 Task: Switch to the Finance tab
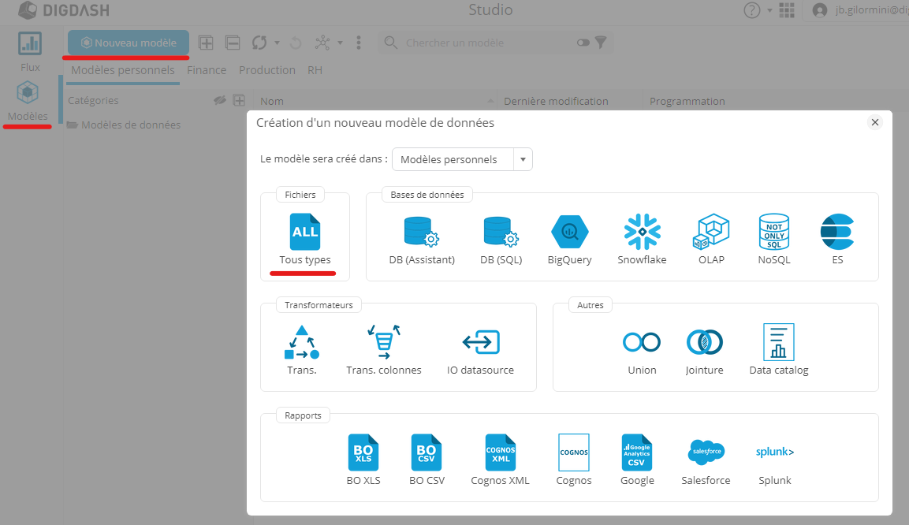206,70
